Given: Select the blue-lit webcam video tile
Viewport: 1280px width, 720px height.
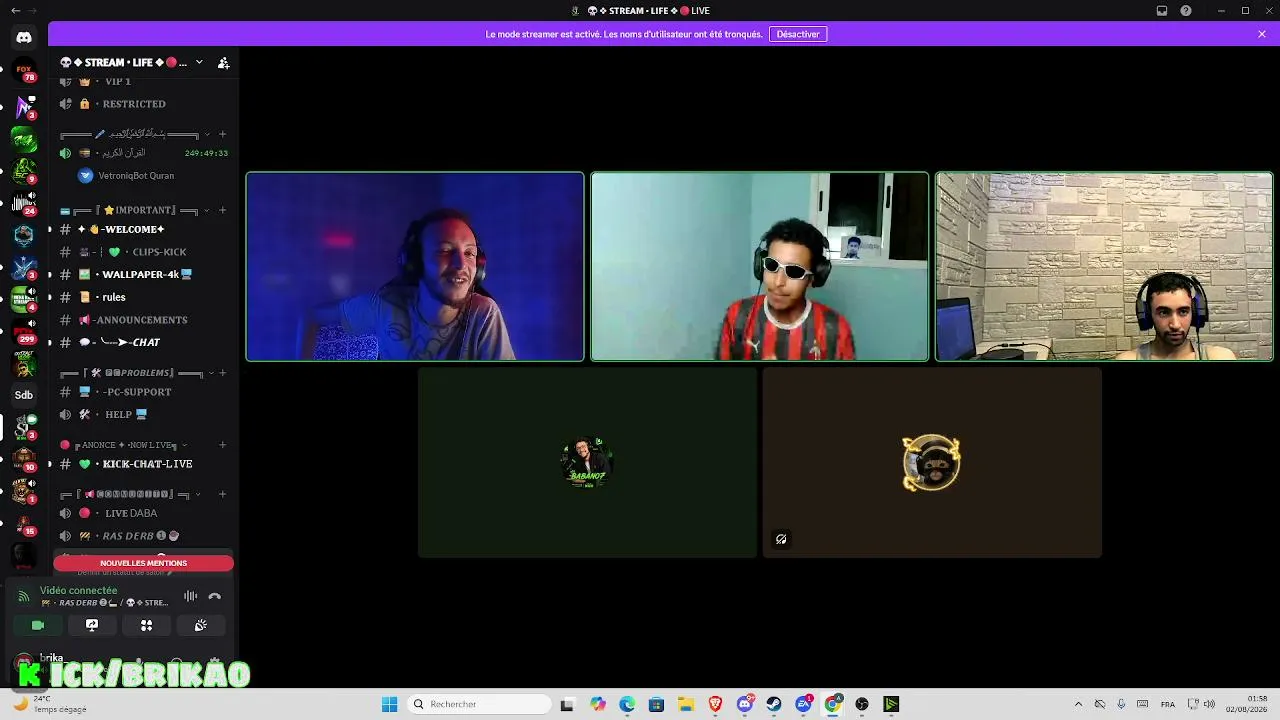Looking at the screenshot, I should [415, 266].
